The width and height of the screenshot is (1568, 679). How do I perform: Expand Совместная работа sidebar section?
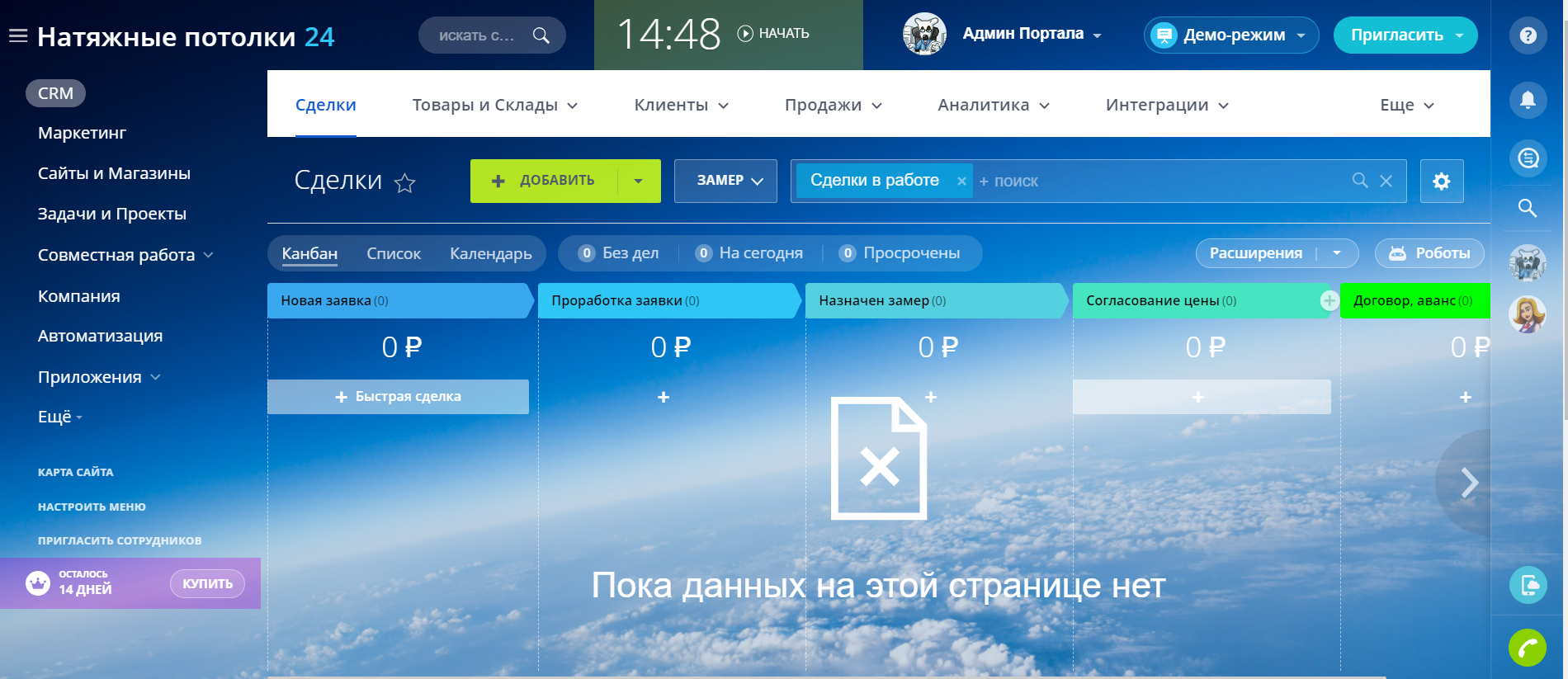point(209,255)
